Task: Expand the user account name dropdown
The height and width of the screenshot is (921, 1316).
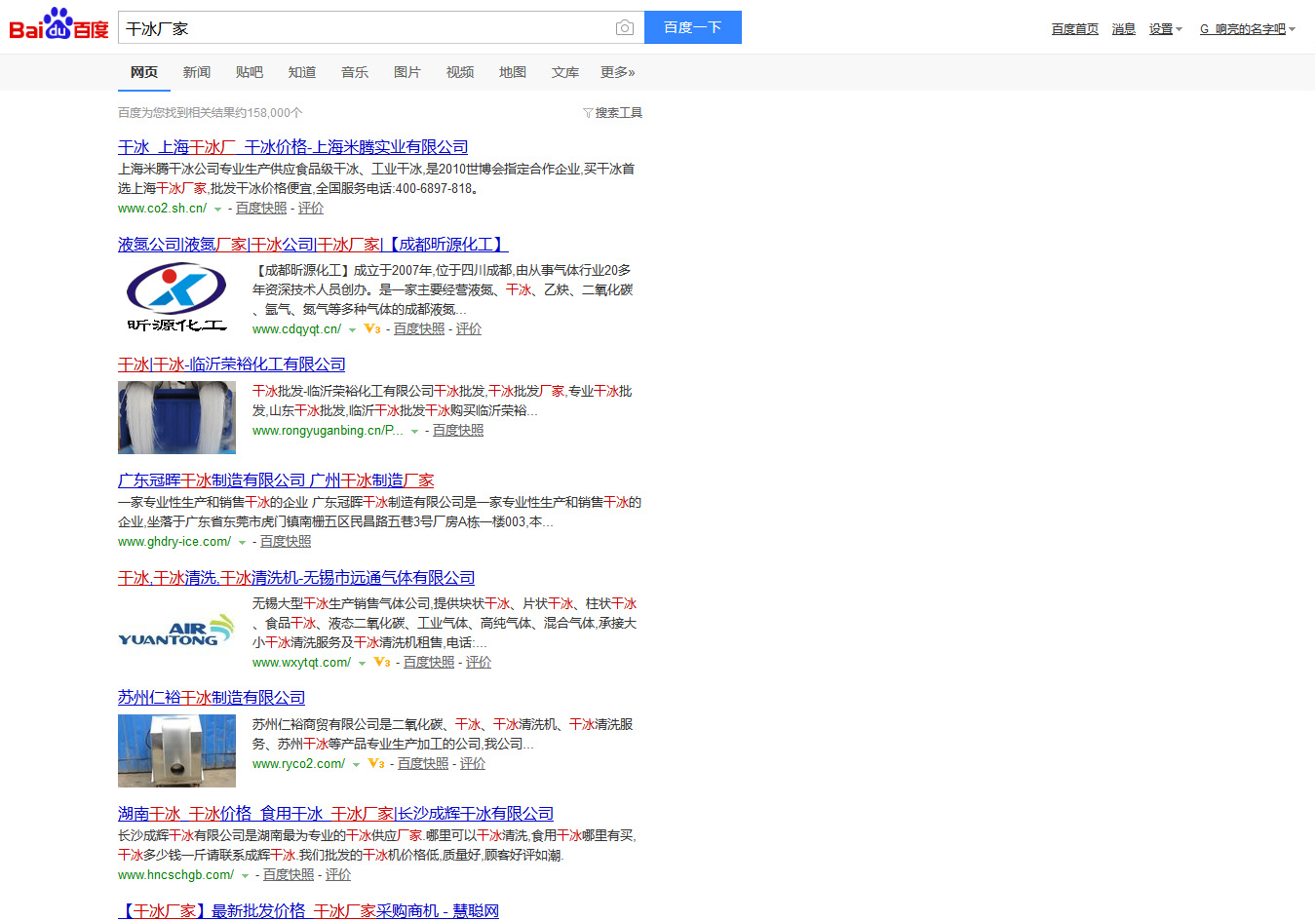Action: [1247, 29]
